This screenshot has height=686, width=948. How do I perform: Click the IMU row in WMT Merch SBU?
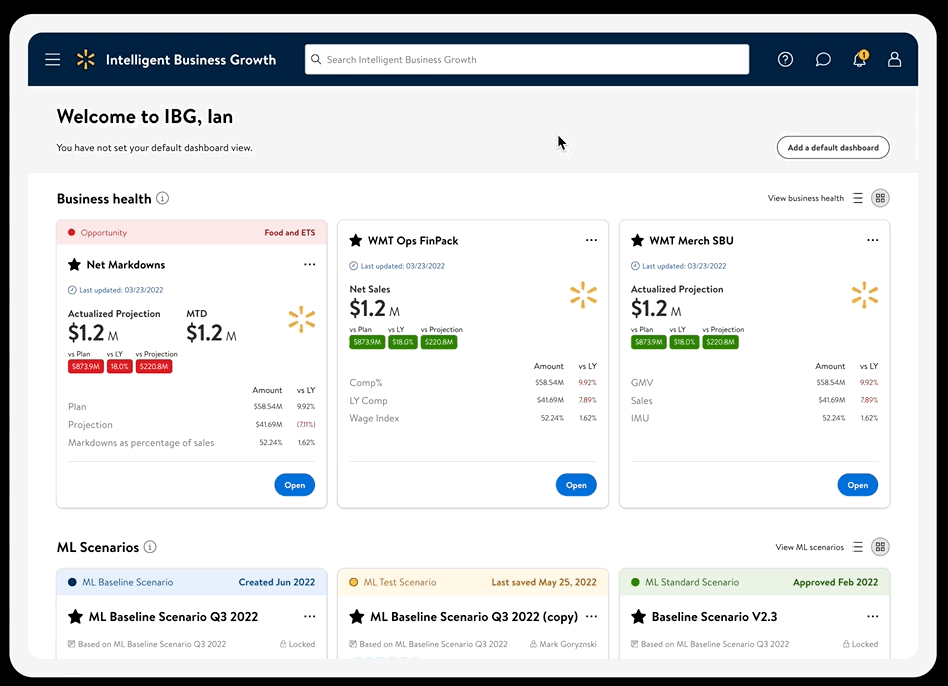click(x=755, y=418)
